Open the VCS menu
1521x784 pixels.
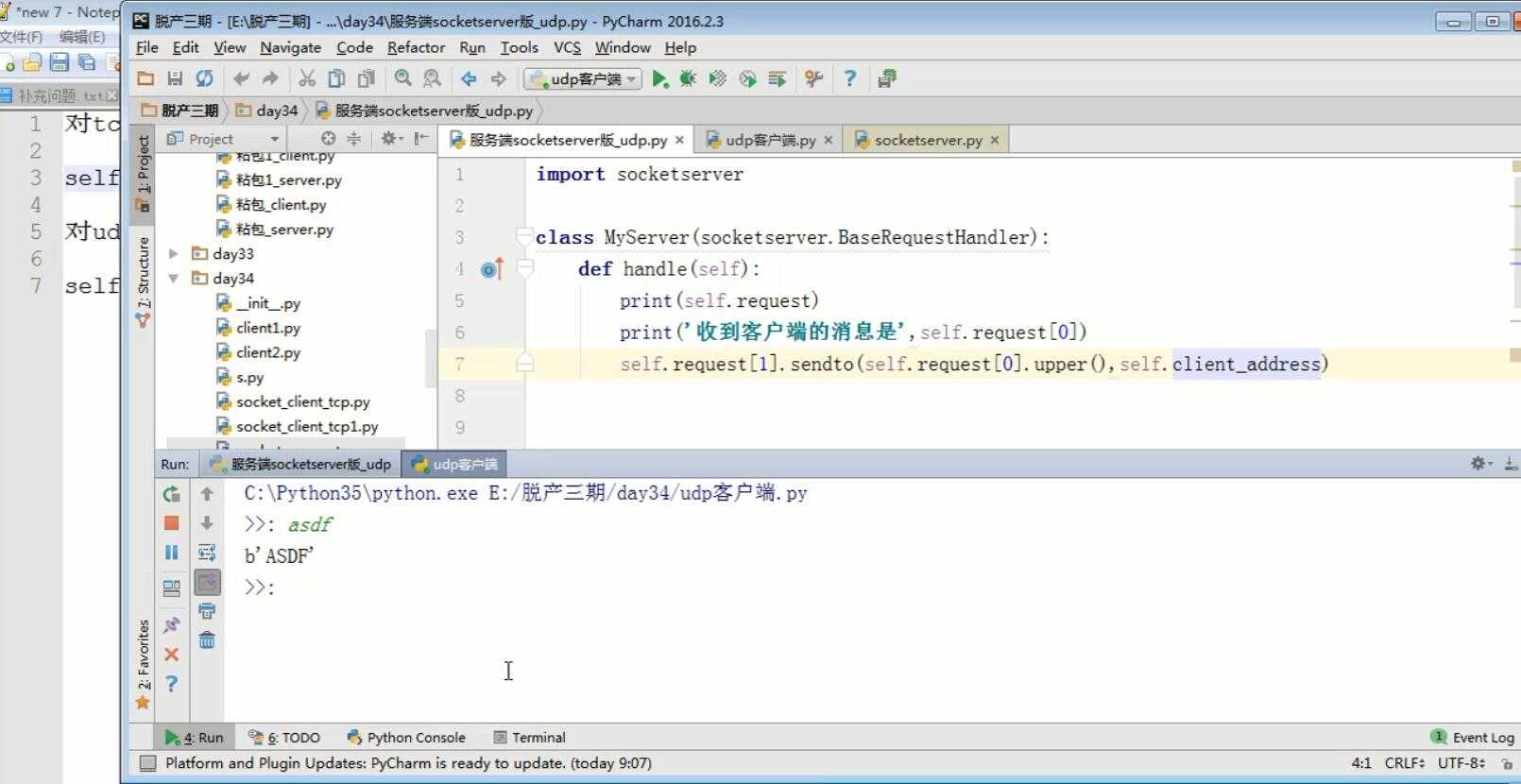pyautogui.click(x=567, y=47)
